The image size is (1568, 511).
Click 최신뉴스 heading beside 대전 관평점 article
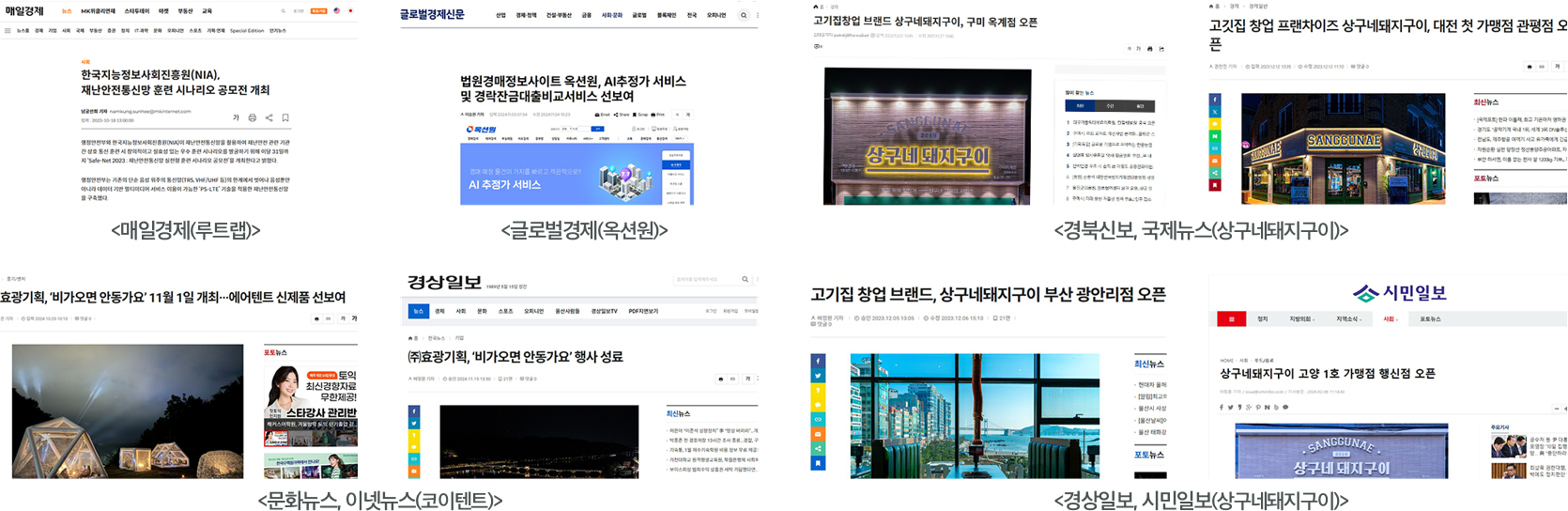click(1486, 101)
